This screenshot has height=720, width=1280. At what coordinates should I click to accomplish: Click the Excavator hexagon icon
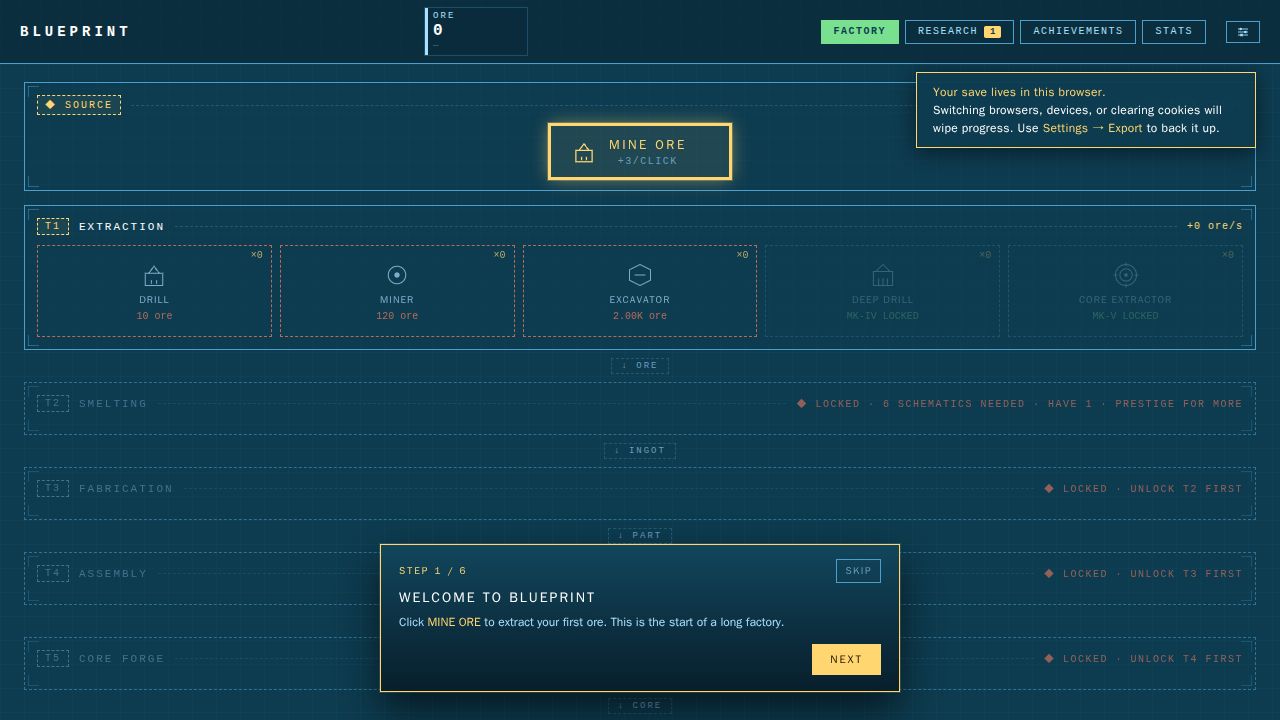640,275
